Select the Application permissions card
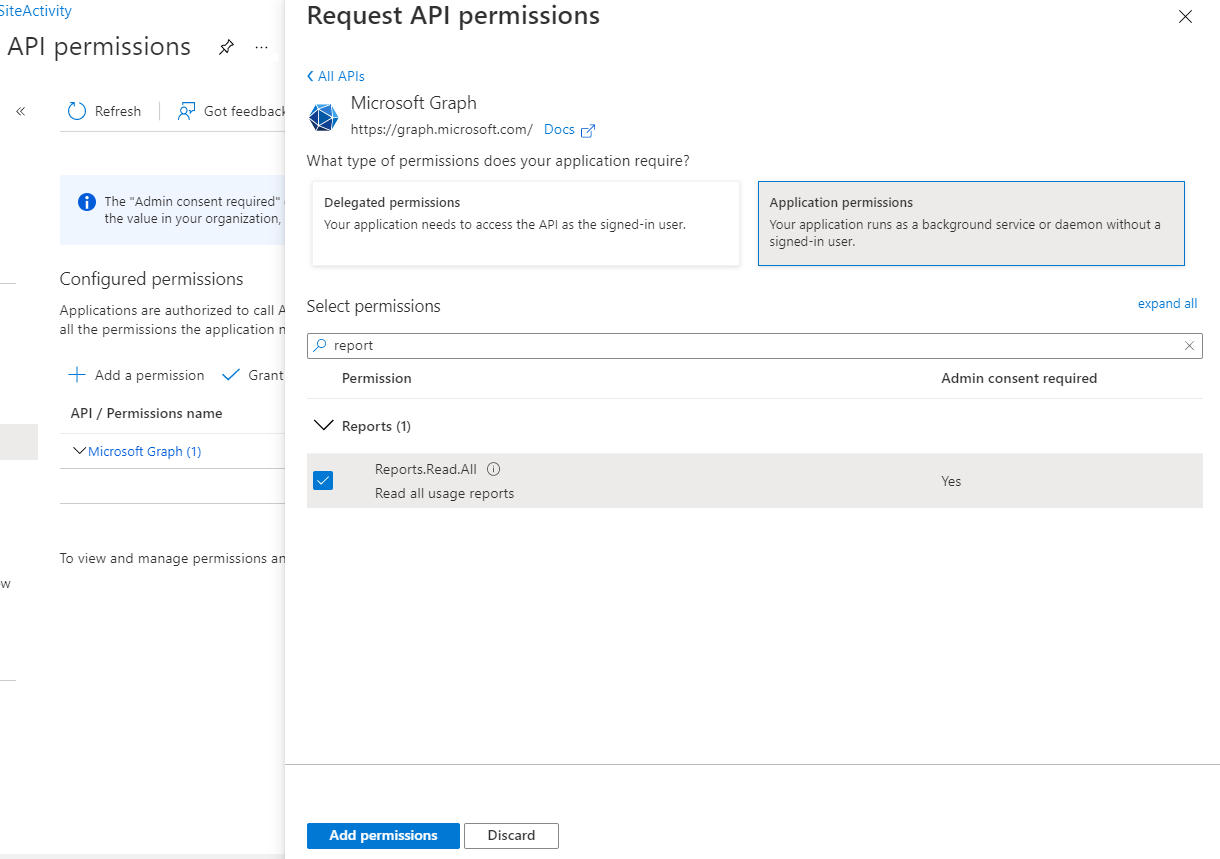 pyautogui.click(x=971, y=223)
